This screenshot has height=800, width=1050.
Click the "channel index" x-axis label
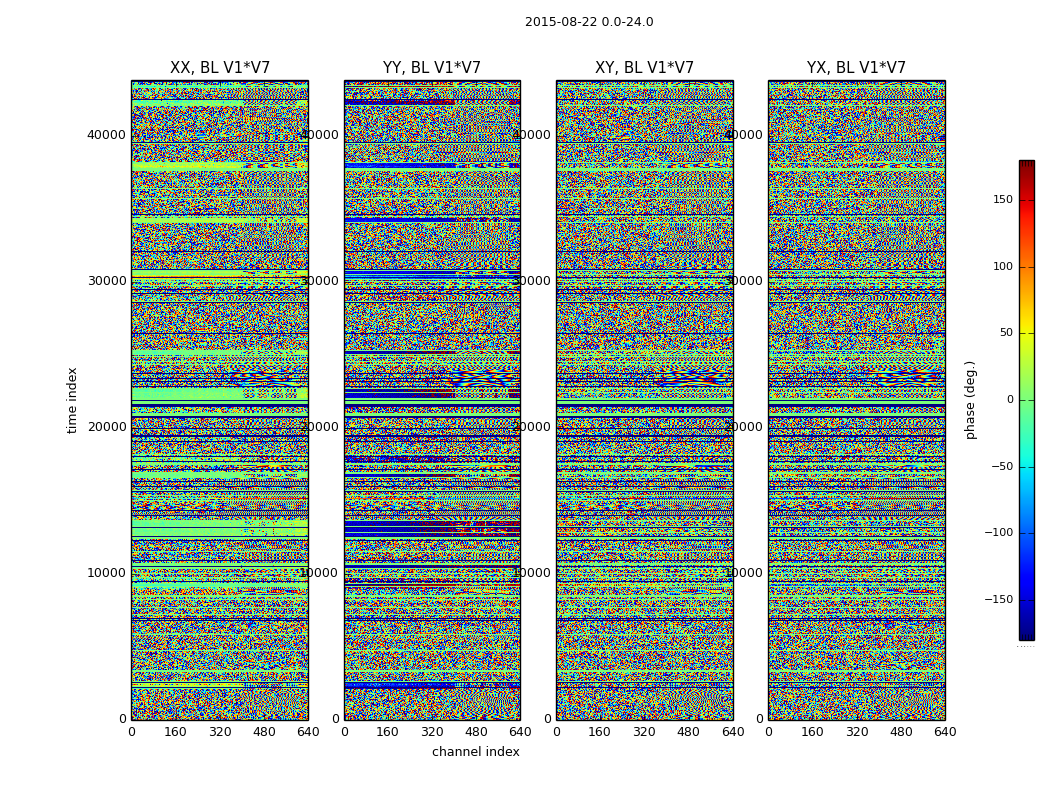click(475, 752)
